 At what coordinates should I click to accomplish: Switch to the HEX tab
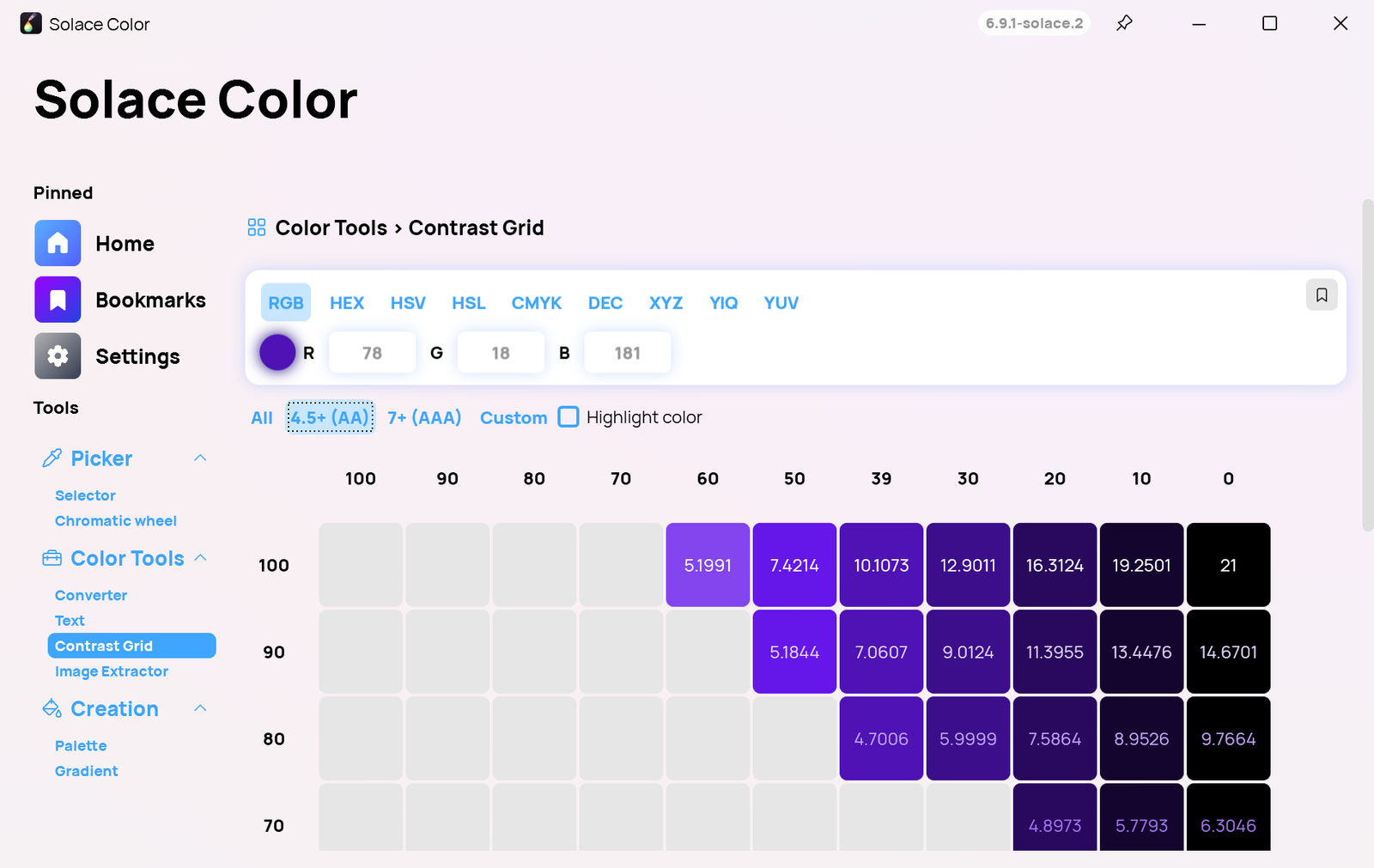point(347,302)
